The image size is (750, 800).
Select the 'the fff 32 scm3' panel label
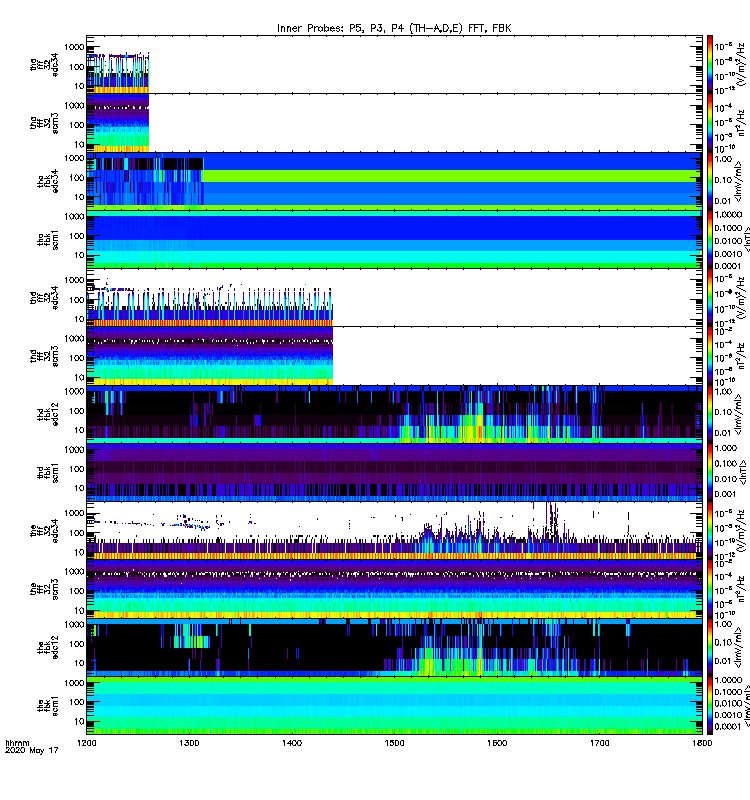pyautogui.click(x=44, y=589)
